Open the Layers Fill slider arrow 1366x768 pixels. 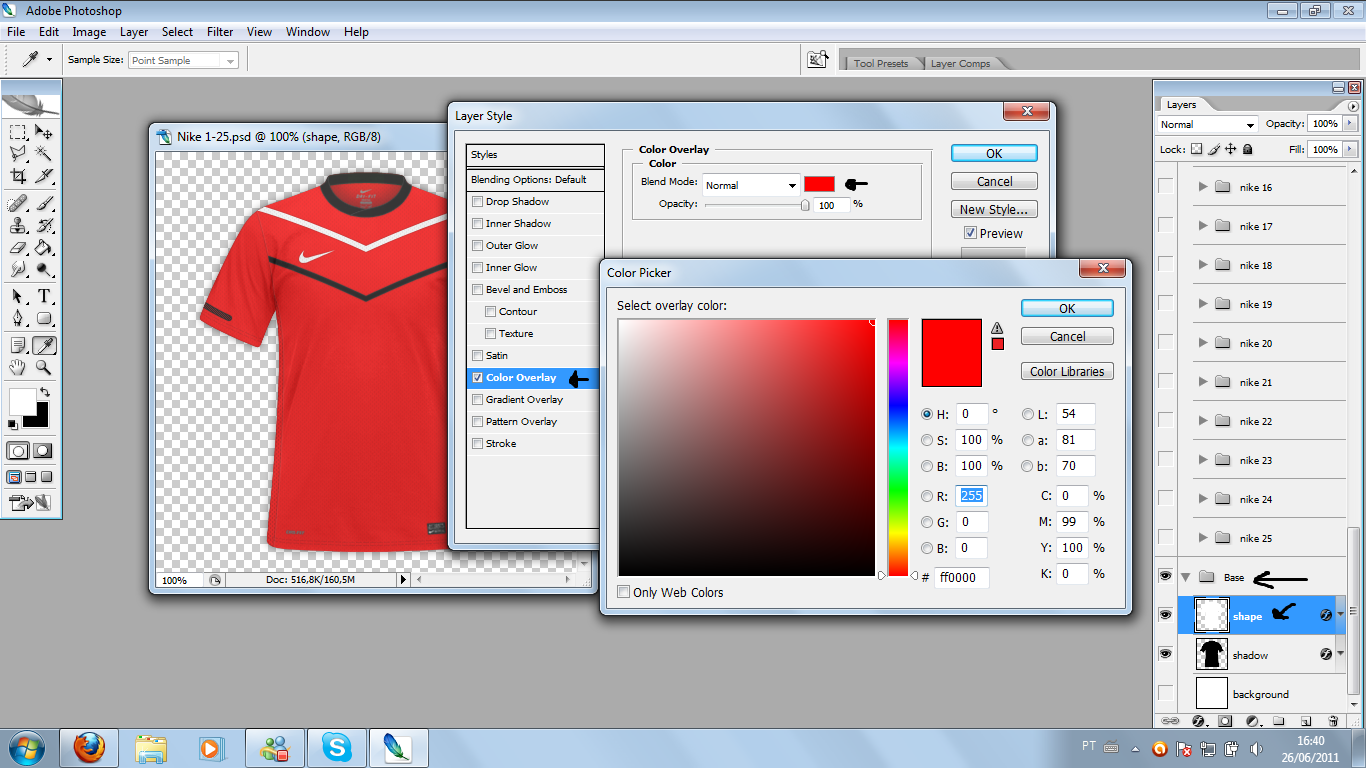pos(1349,149)
